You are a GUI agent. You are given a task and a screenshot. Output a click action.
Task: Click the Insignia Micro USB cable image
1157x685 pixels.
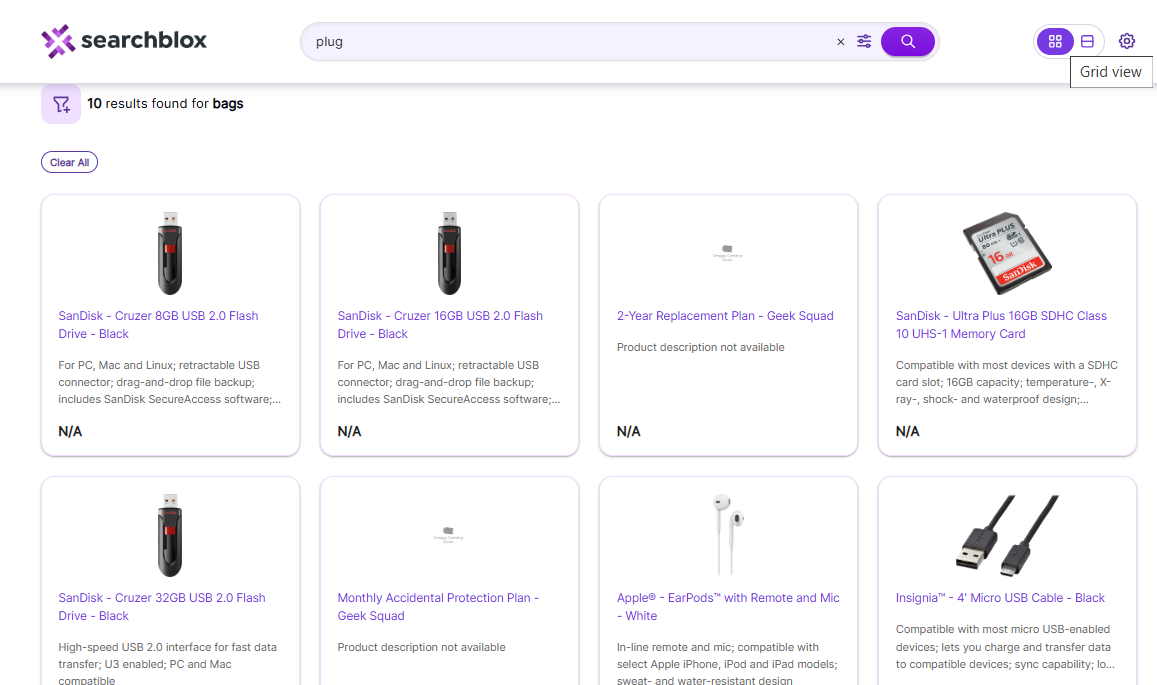tap(1007, 535)
